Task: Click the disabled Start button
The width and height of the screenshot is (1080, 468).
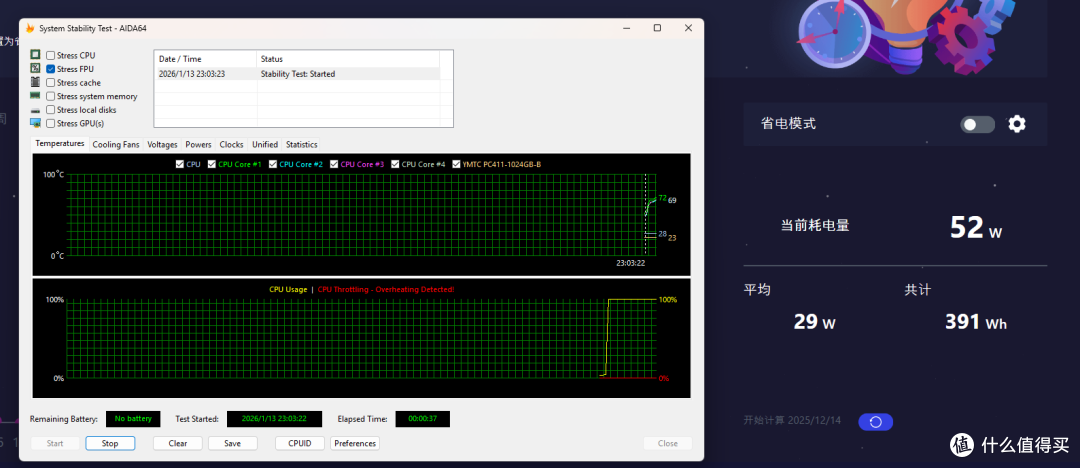Action: tap(55, 443)
